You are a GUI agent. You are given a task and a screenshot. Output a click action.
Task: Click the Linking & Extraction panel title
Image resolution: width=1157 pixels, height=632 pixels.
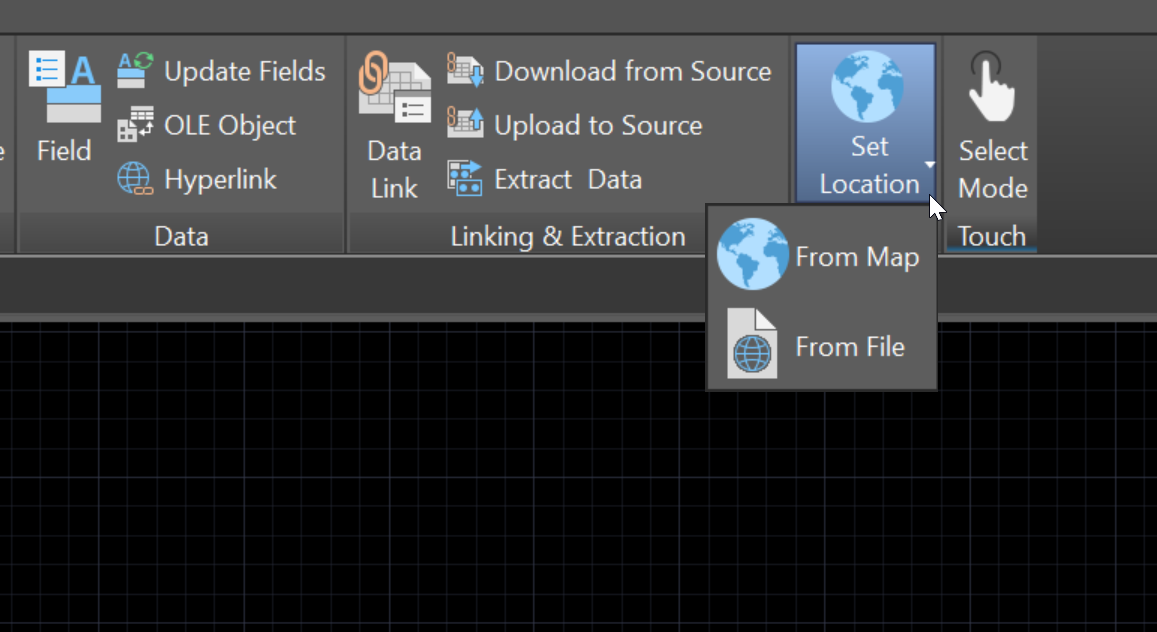[569, 236]
